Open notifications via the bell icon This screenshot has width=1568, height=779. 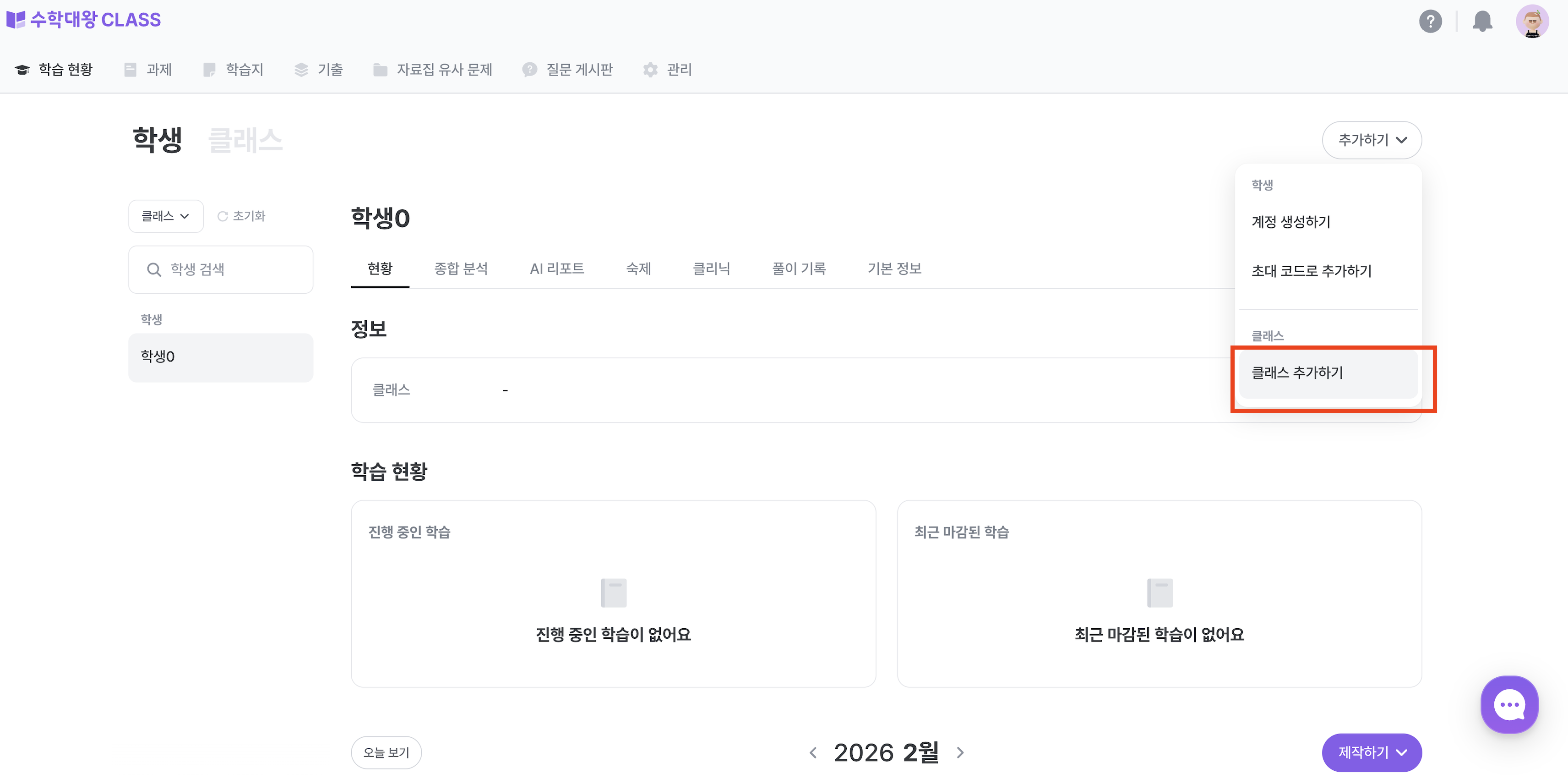pos(1482,22)
